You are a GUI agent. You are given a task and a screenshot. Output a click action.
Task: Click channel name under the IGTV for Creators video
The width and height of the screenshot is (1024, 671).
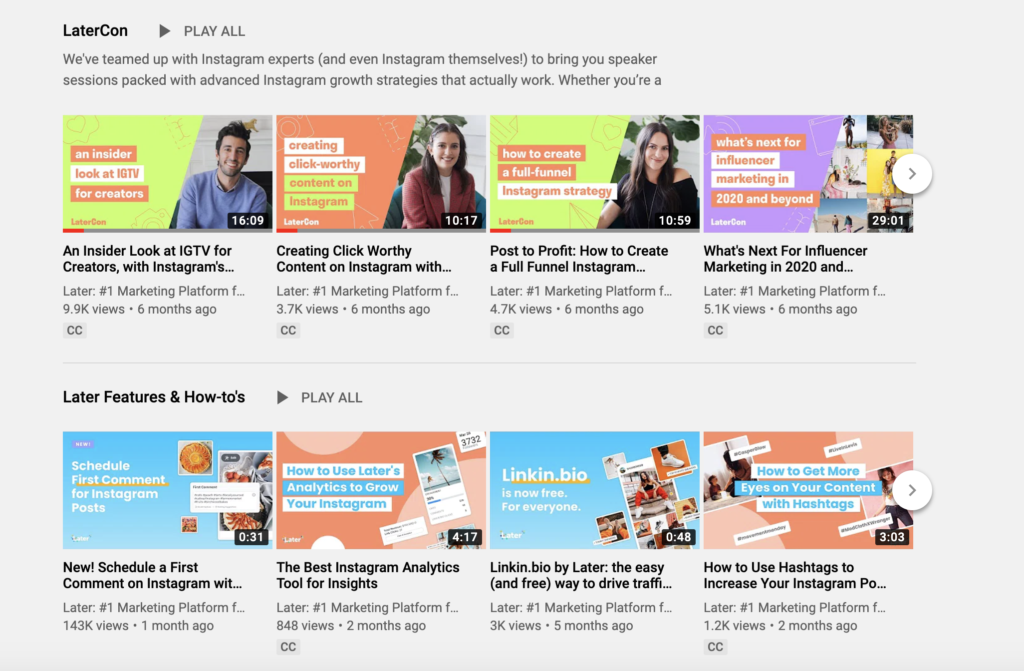[x=154, y=291]
